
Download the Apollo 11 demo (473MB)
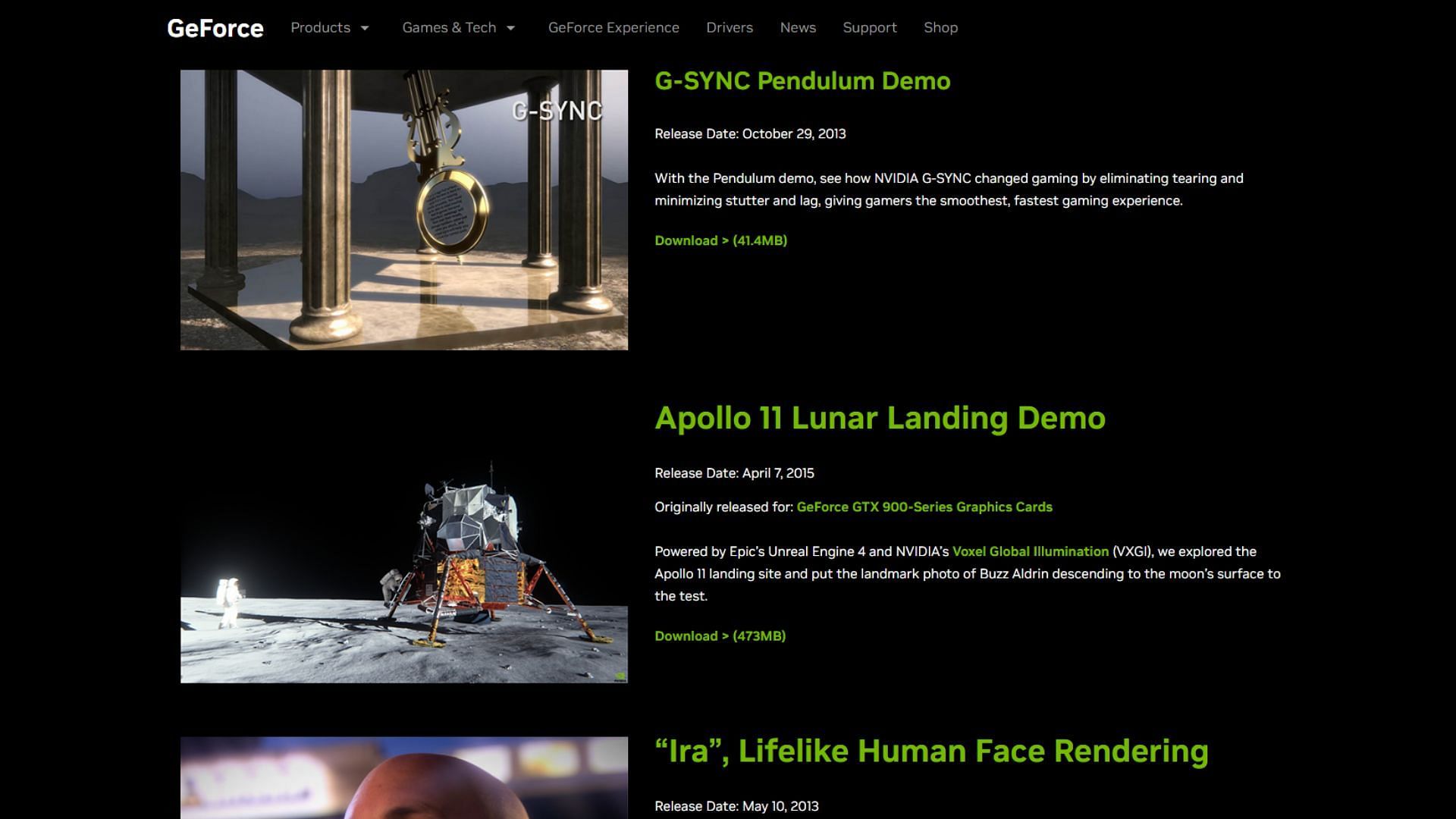[x=720, y=636]
